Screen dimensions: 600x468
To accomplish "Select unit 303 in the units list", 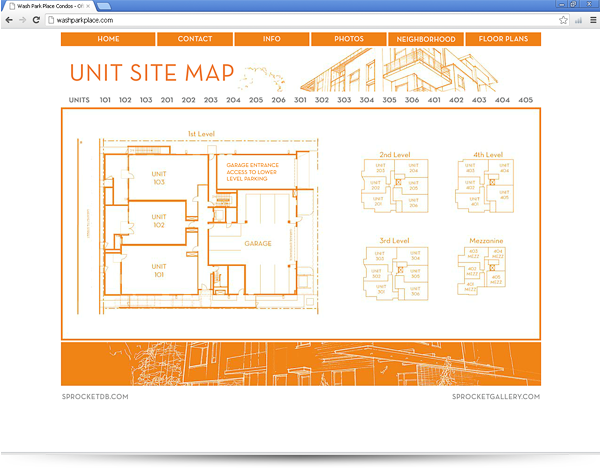I will click(344, 100).
